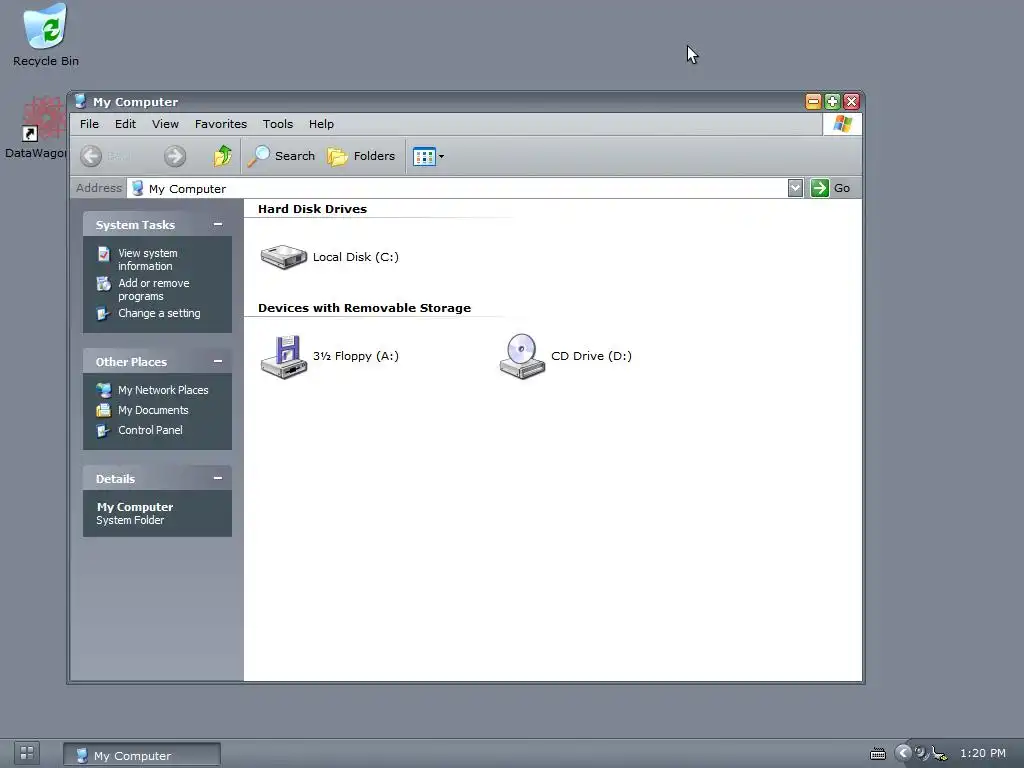
Task: Collapse the System Tasks panel
Action: (x=218, y=224)
